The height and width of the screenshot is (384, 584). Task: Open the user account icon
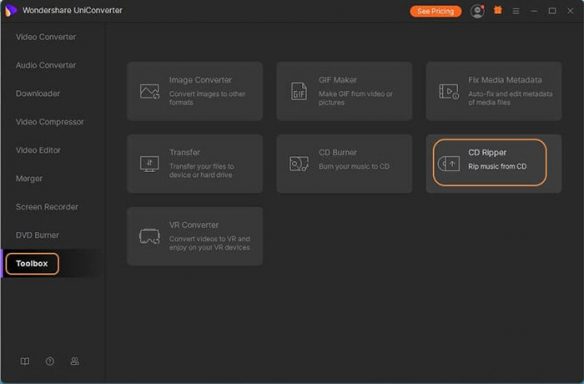tap(477, 11)
